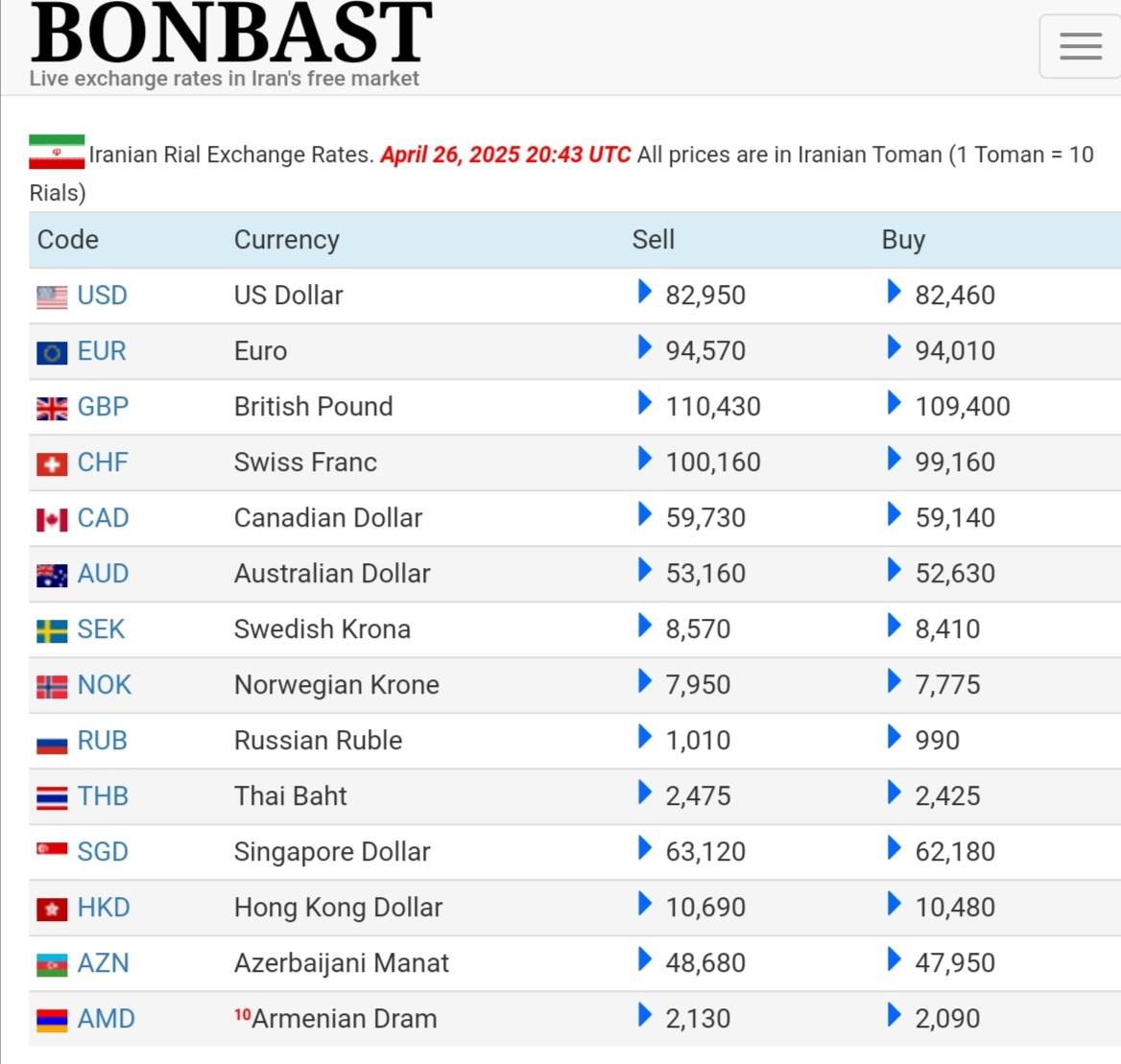Open the EUR currency link
The width and height of the screenshot is (1121, 1064).
tap(102, 351)
